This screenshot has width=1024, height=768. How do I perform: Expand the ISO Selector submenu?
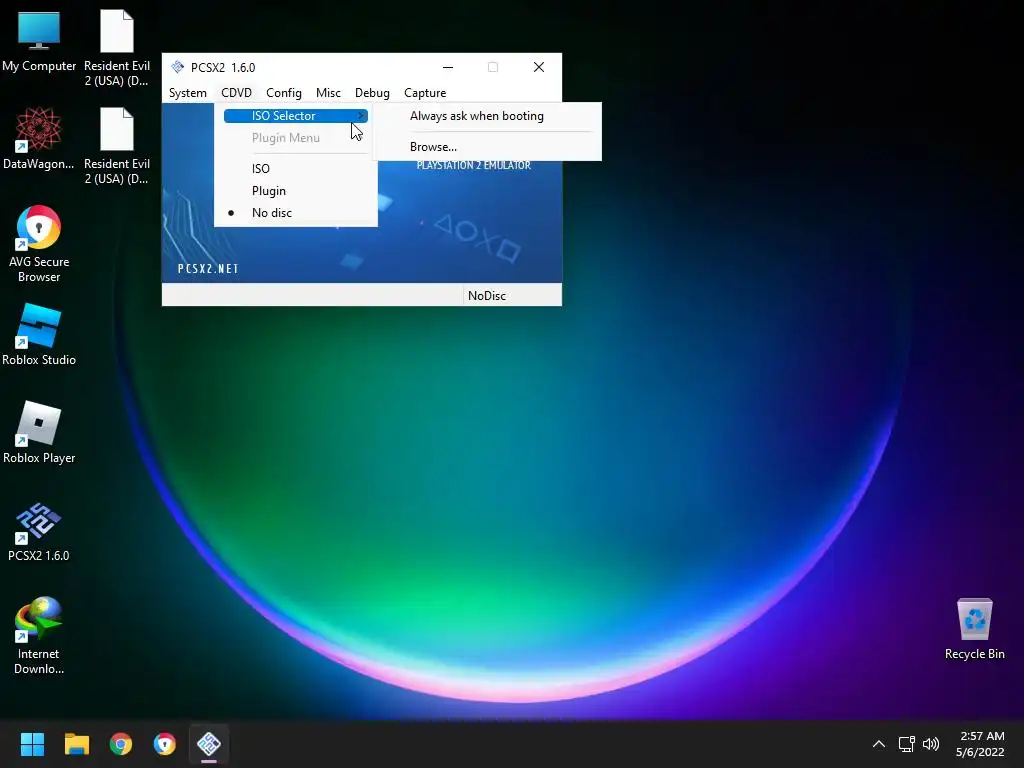[296, 116]
